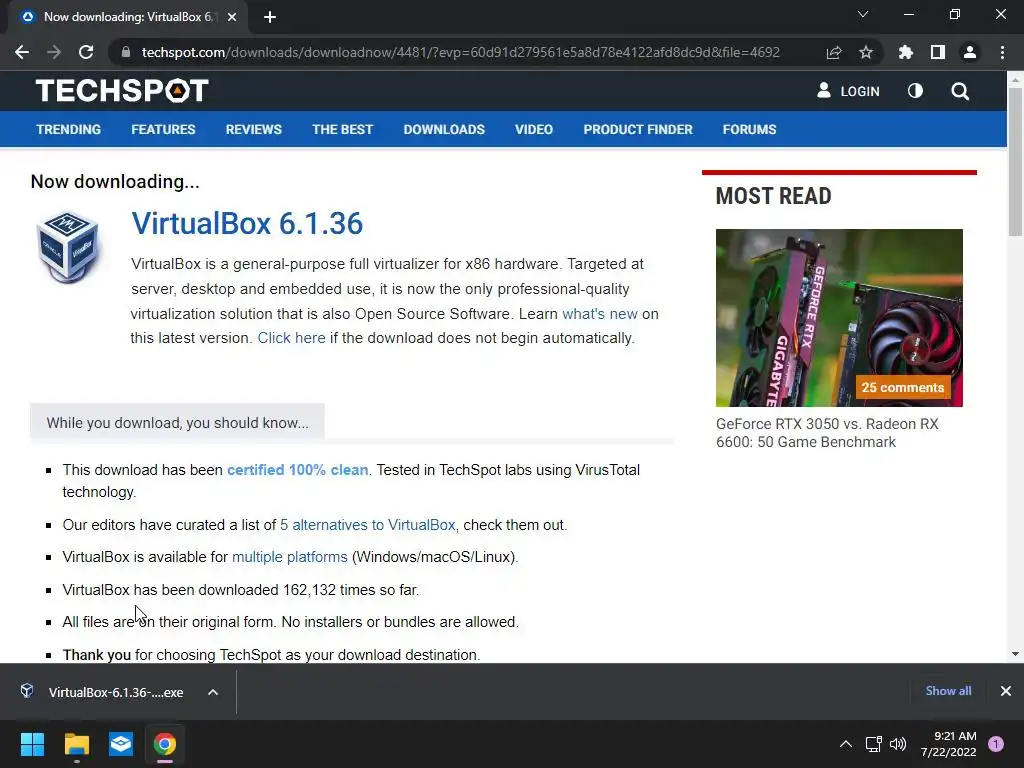Show hidden system tray icons
This screenshot has width=1024, height=768.
[x=846, y=744]
